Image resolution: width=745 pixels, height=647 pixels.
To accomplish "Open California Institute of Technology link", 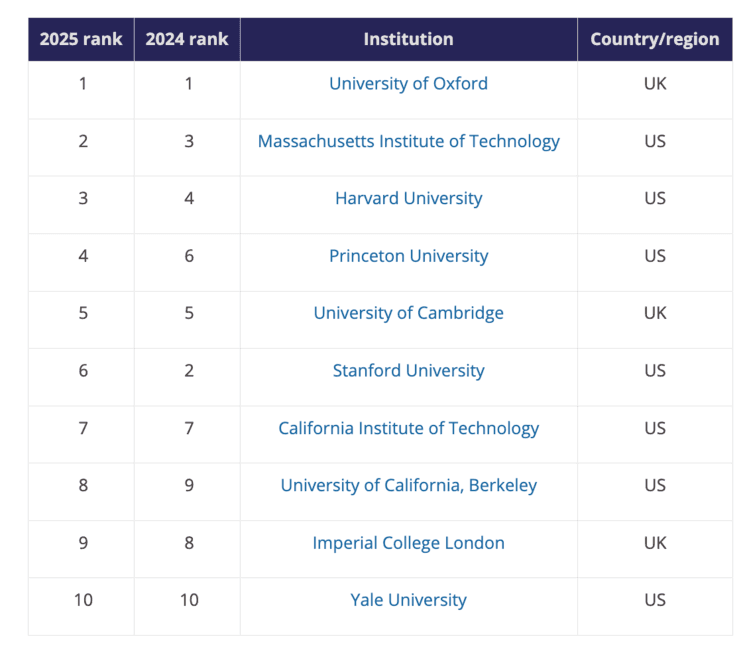I will coord(408,428).
